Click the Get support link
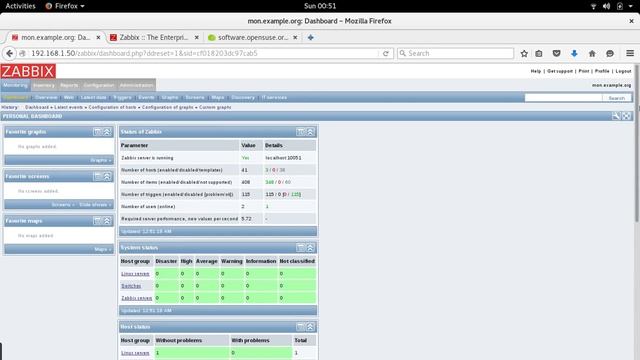Screen dimensions: 640x360 (x=560, y=71)
